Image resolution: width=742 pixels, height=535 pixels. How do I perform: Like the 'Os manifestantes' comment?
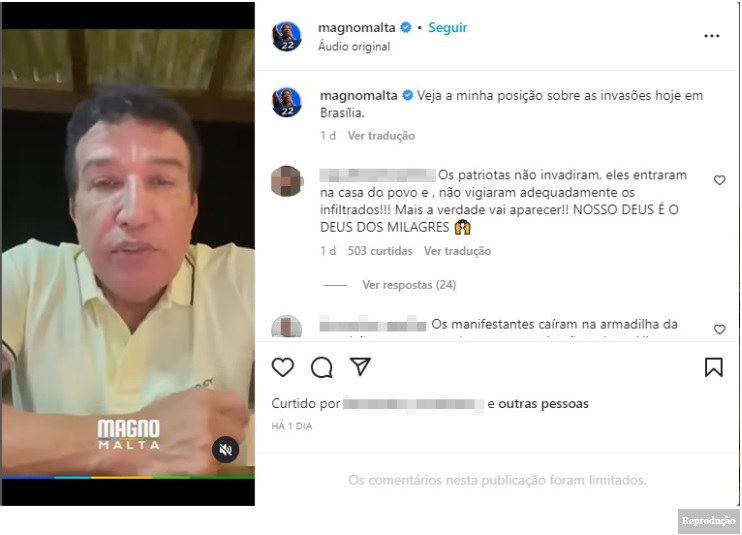pyautogui.click(x=719, y=329)
